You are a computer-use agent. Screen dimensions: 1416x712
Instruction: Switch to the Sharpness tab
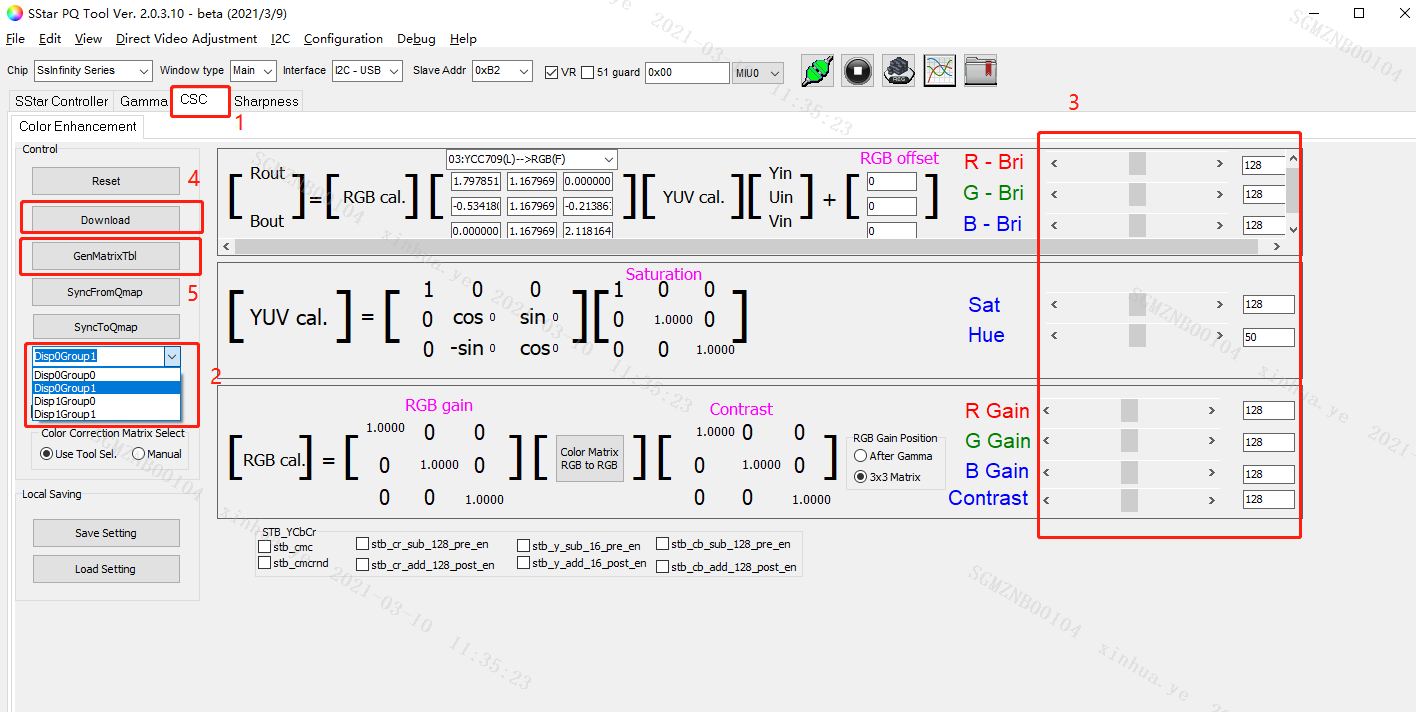tap(266, 101)
